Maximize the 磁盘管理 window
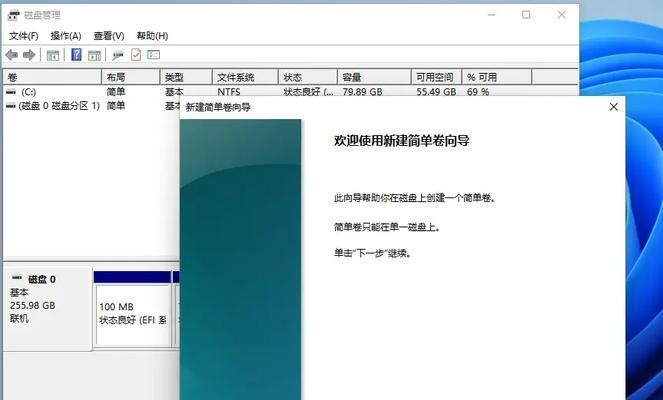The image size is (663, 400). click(526, 15)
